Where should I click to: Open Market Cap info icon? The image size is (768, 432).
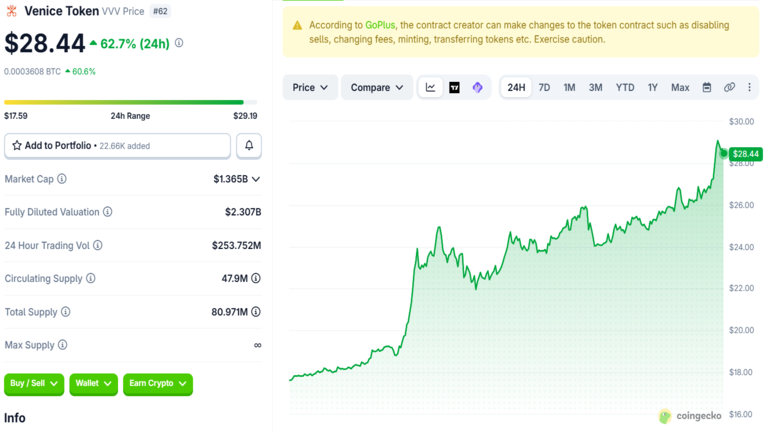(62, 179)
